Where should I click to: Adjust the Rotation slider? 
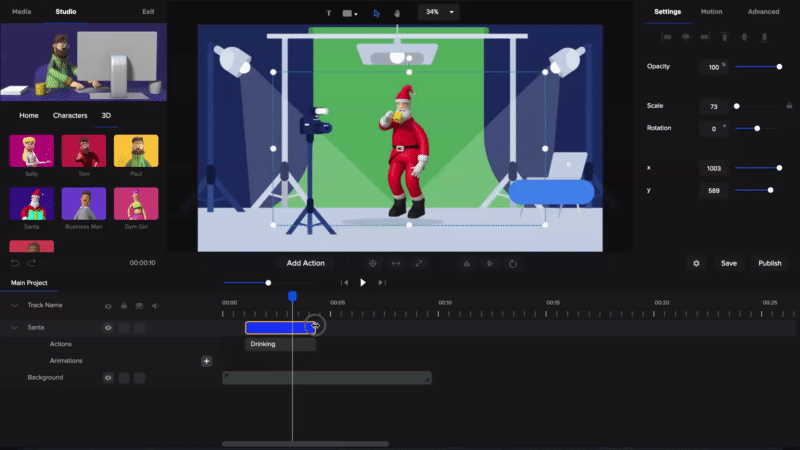(757, 129)
